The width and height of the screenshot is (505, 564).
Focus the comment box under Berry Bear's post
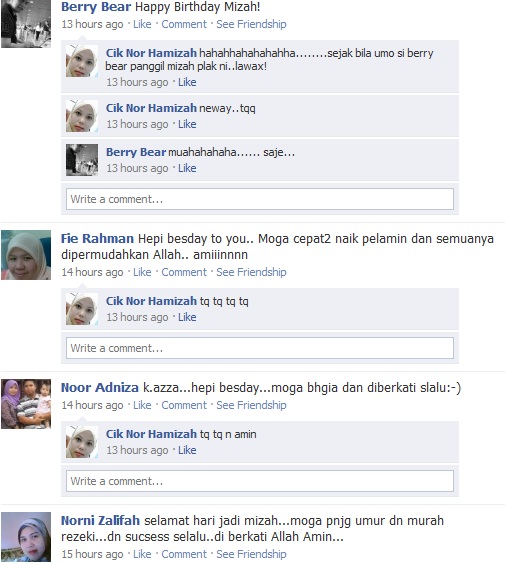260,199
